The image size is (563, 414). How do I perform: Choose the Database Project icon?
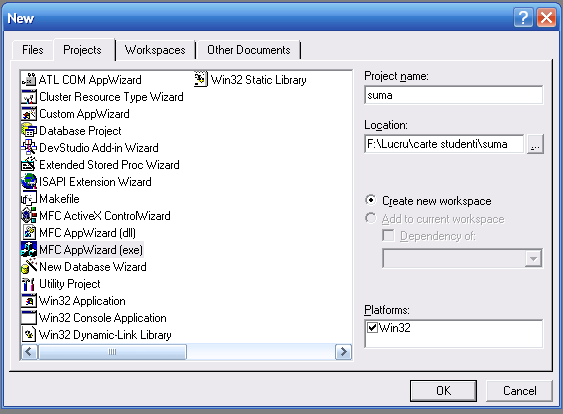[29, 131]
